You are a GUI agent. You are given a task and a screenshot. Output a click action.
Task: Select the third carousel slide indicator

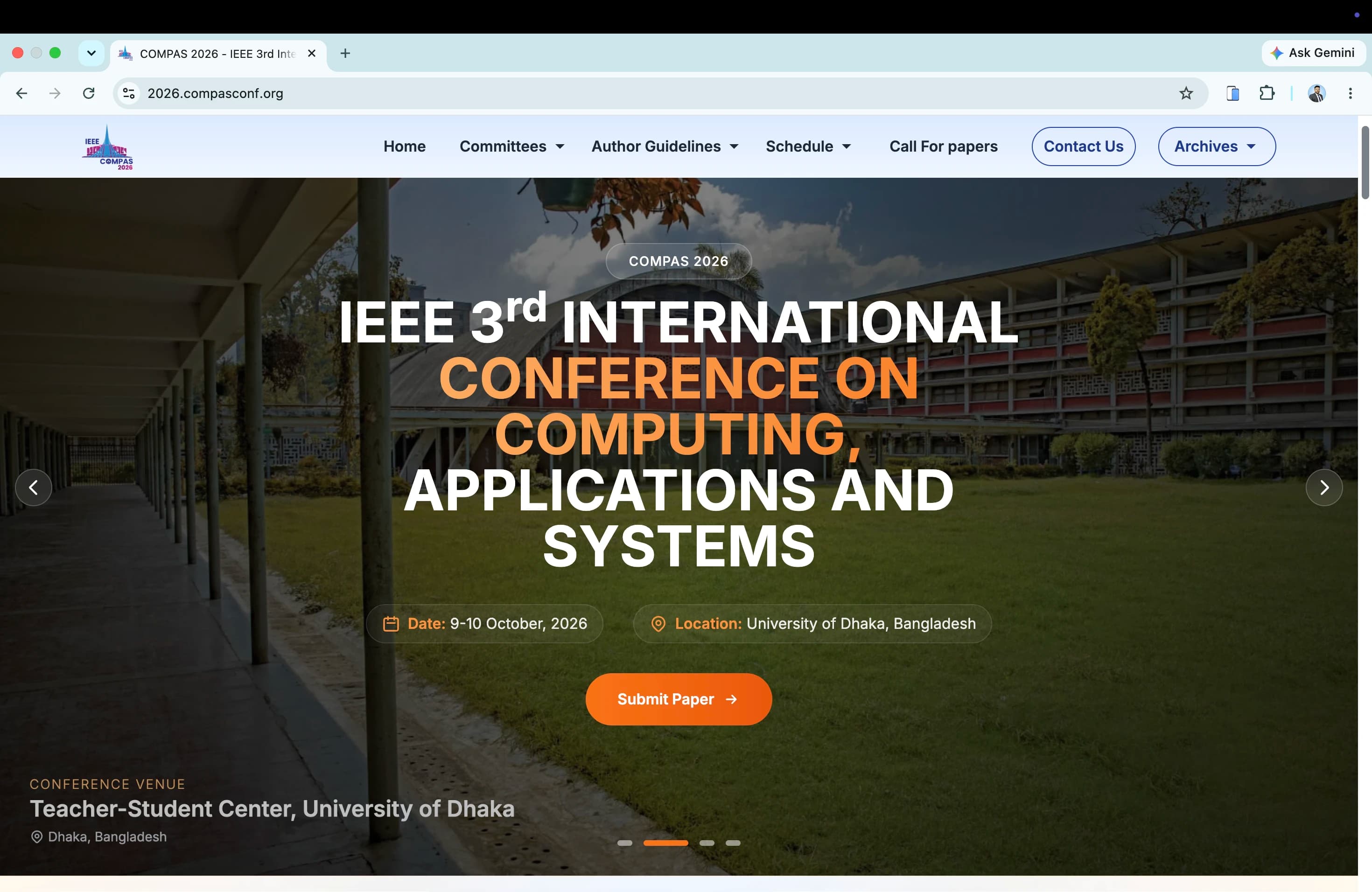point(707,843)
